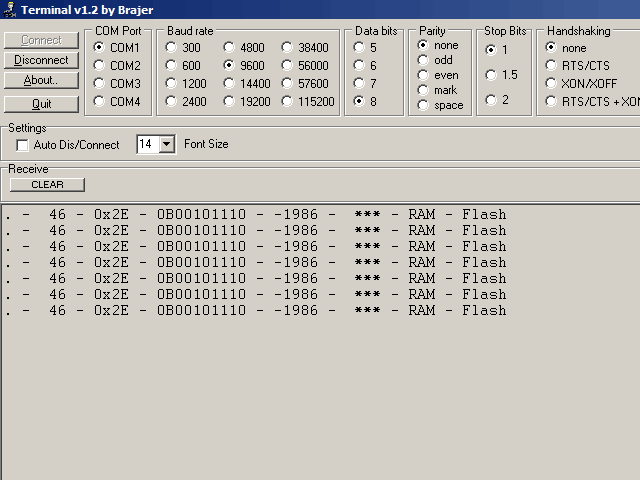Select XON/XOFF handshaking
640x480 pixels.
[x=551, y=83]
